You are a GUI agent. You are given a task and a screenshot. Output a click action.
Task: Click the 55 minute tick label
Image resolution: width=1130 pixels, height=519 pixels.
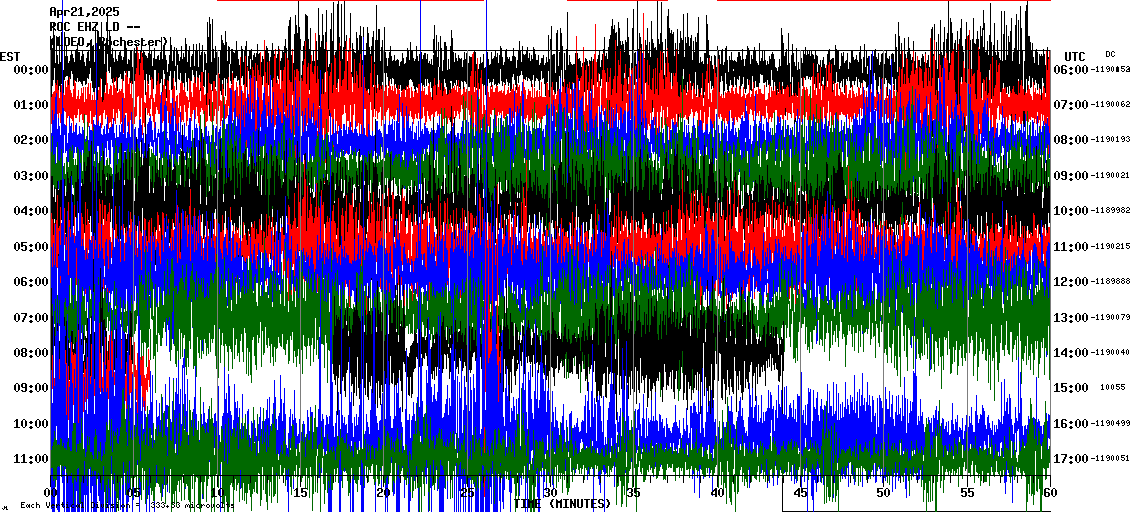point(967,493)
